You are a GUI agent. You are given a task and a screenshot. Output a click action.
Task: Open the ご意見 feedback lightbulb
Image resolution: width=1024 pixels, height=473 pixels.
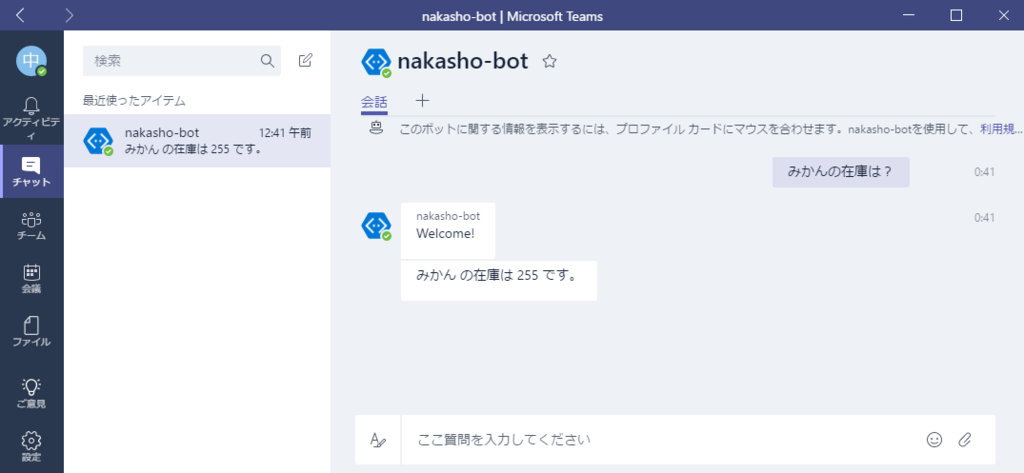(x=31, y=393)
